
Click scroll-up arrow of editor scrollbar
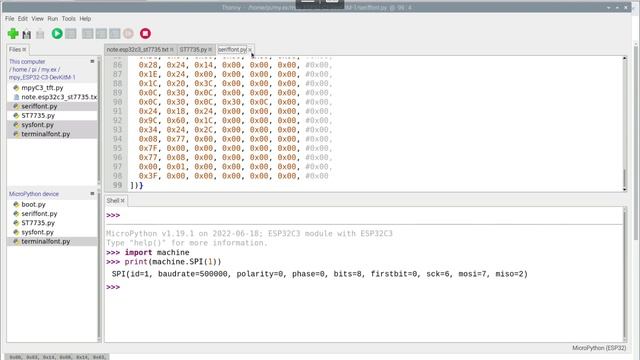(x=624, y=59)
